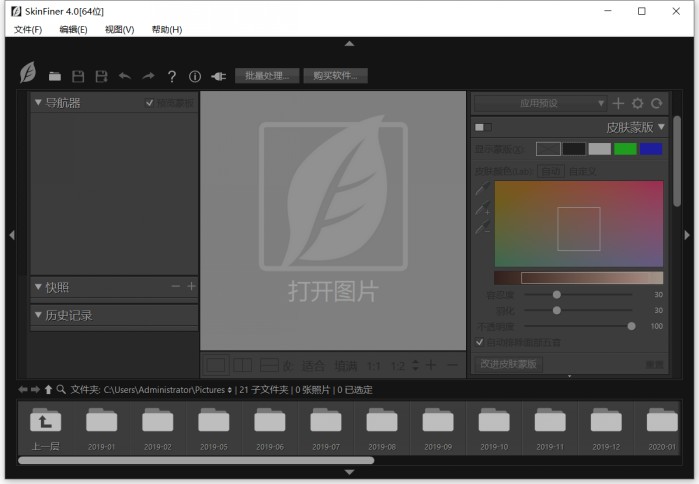The width and height of the screenshot is (699, 484).
Task: Click the zoom ratio stepper arrows
Action: (415, 365)
